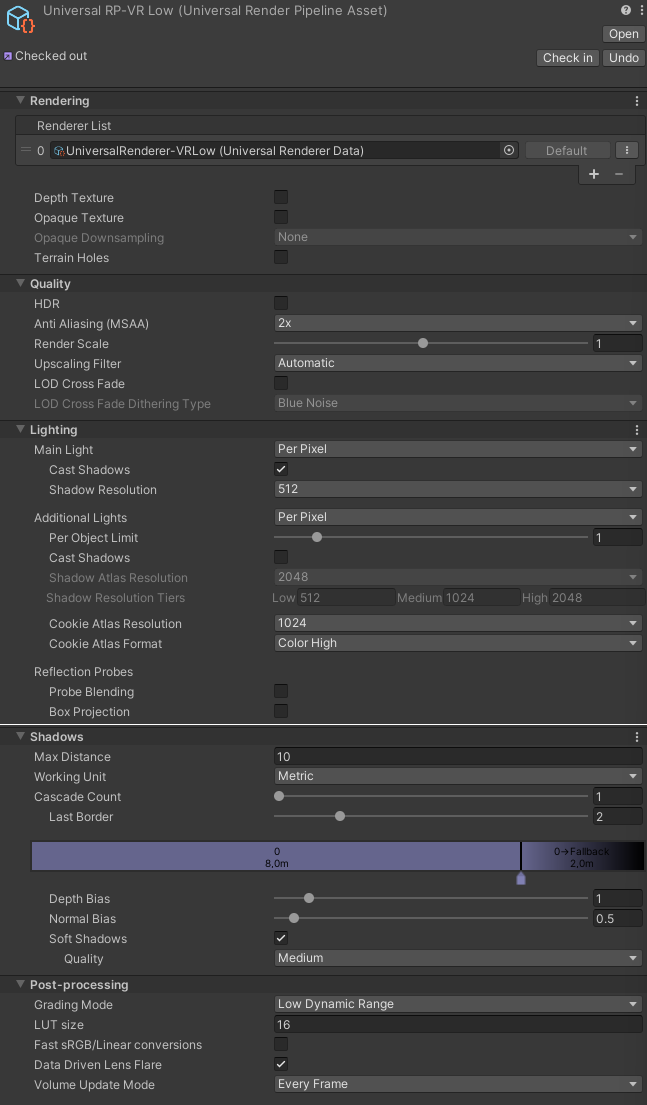Image resolution: width=647 pixels, height=1105 pixels.
Task: Adjust the Cascade Count slider
Action: tap(279, 796)
